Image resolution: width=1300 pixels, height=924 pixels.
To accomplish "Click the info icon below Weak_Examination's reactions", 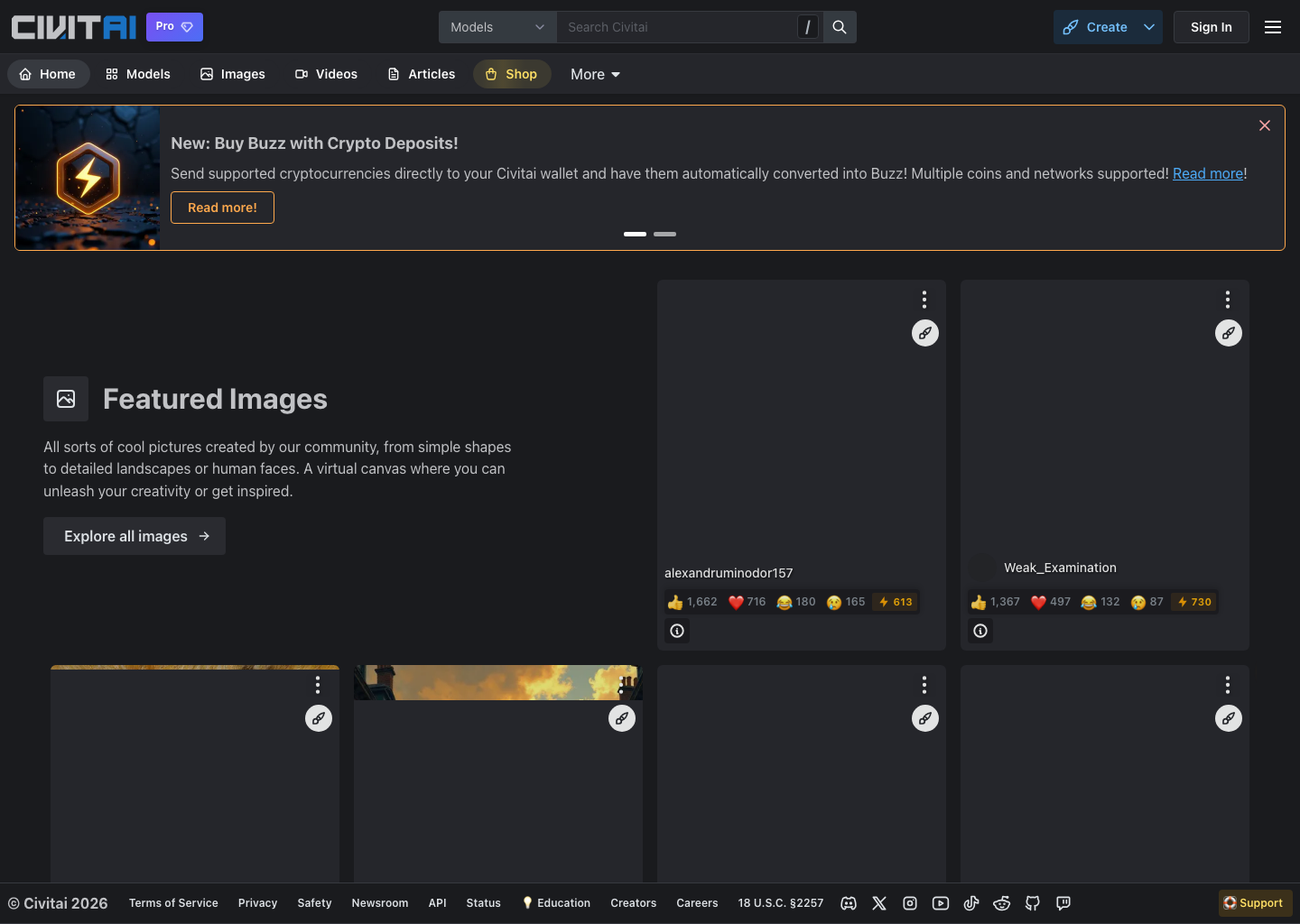I will click(980, 631).
